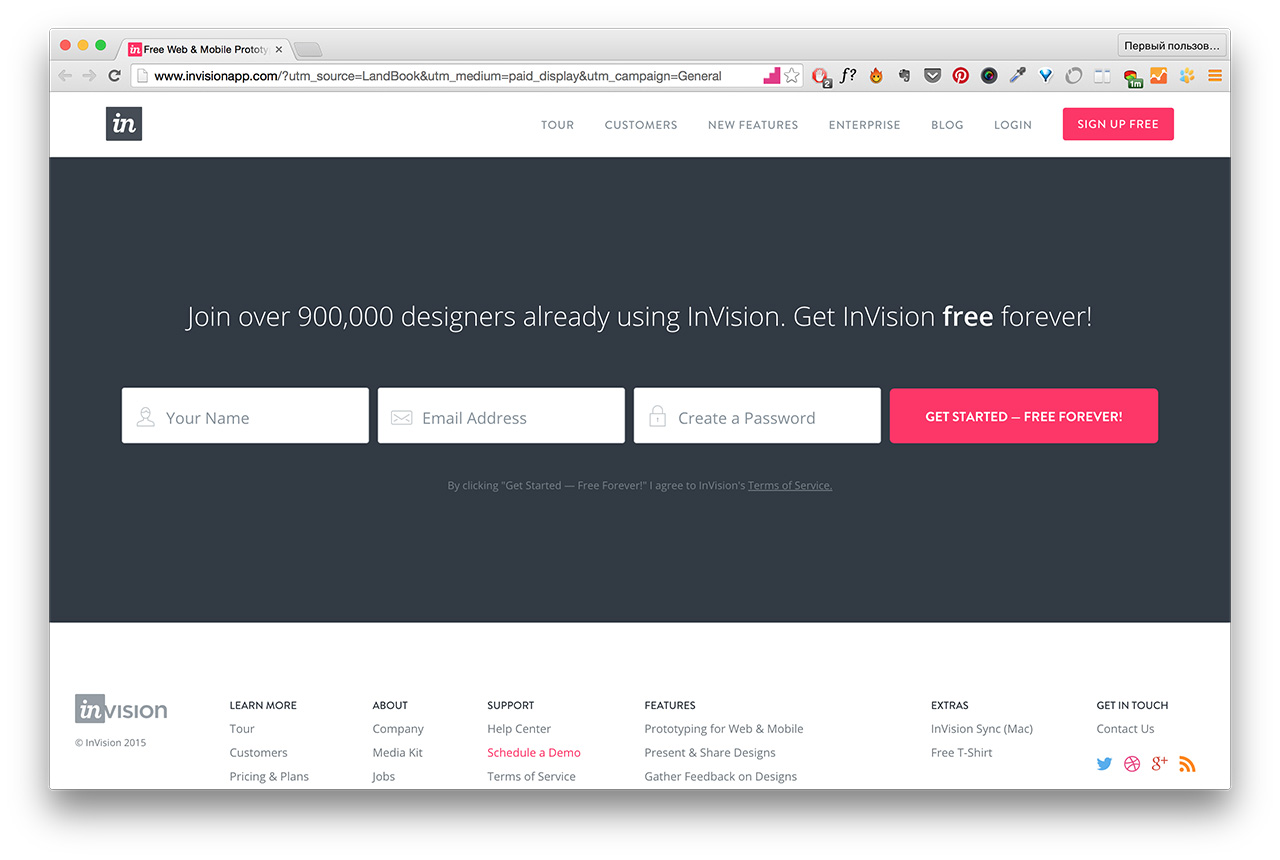Open the Terms of Service link below form
This screenshot has width=1280, height=860.
[x=789, y=486]
